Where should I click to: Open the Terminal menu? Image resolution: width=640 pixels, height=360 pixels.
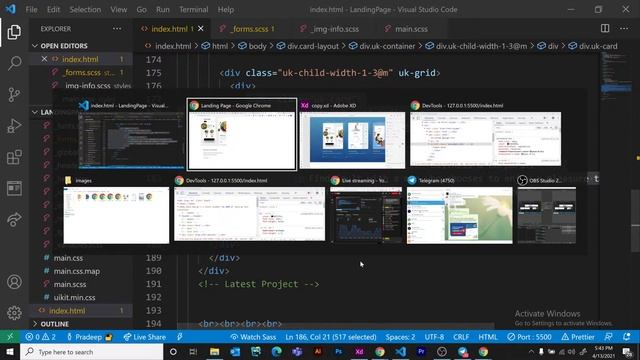pos(193,9)
